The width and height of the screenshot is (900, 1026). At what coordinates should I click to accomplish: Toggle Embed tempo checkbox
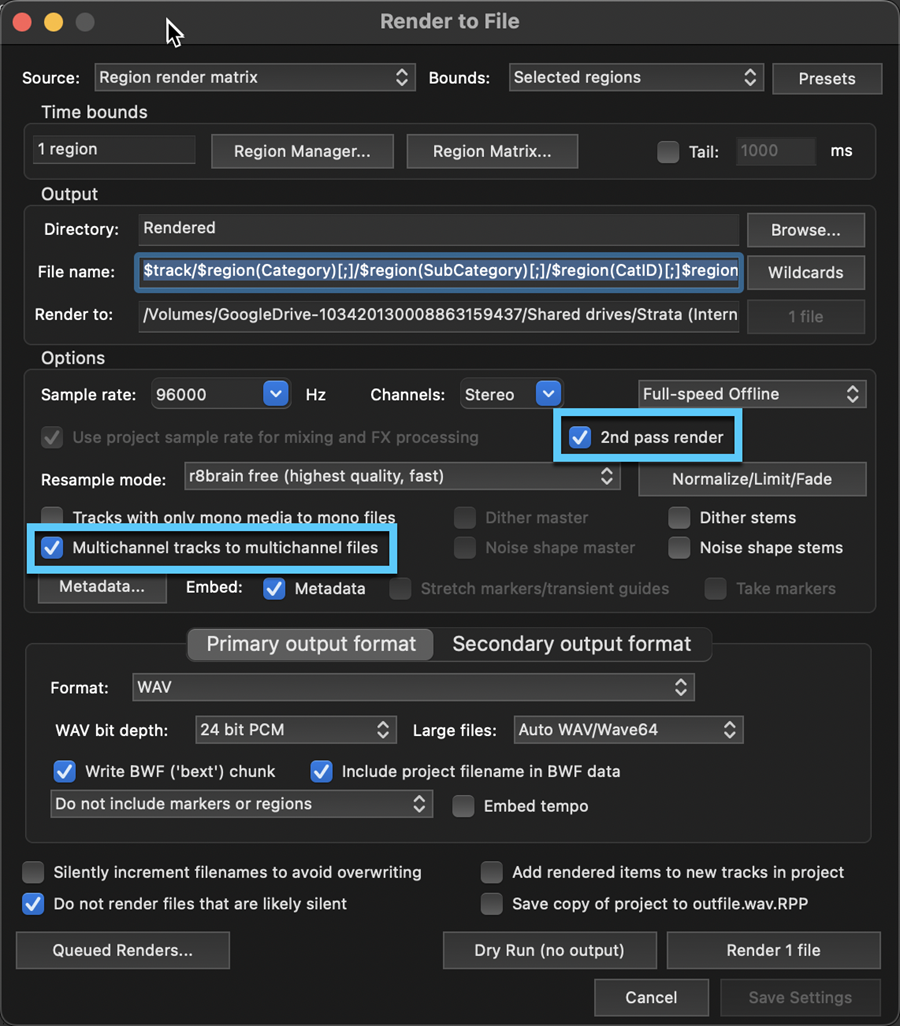click(463, 805)
